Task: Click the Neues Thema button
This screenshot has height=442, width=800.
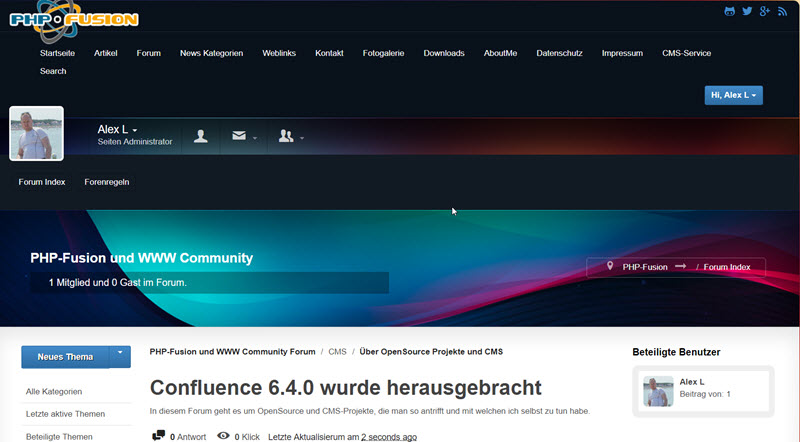Action: coord(65,357)
